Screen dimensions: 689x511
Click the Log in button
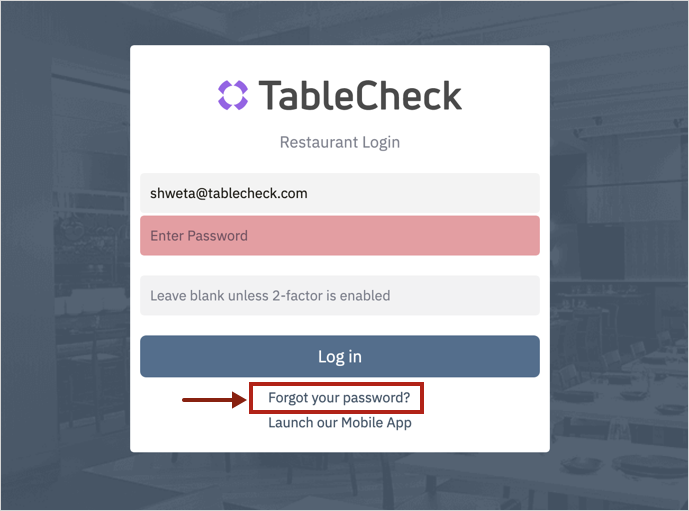[340, 356]
